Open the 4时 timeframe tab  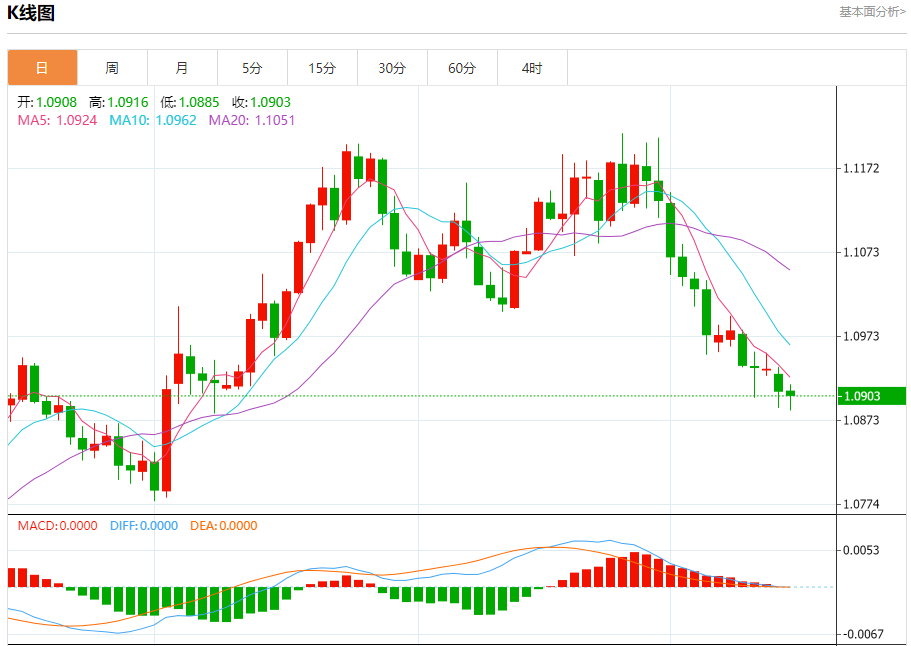[x=532, y=68]
